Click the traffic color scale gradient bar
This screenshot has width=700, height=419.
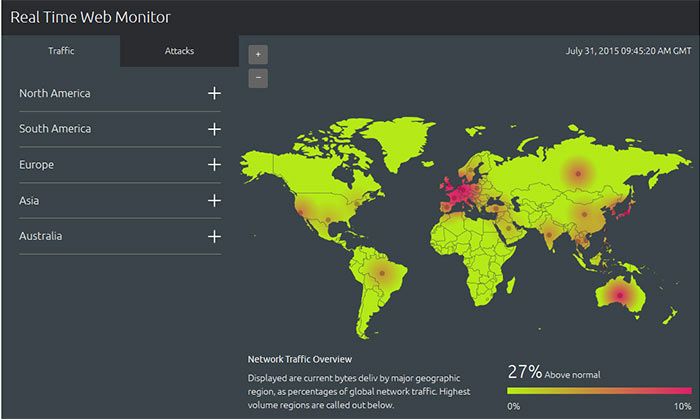[x=599, y=391]
